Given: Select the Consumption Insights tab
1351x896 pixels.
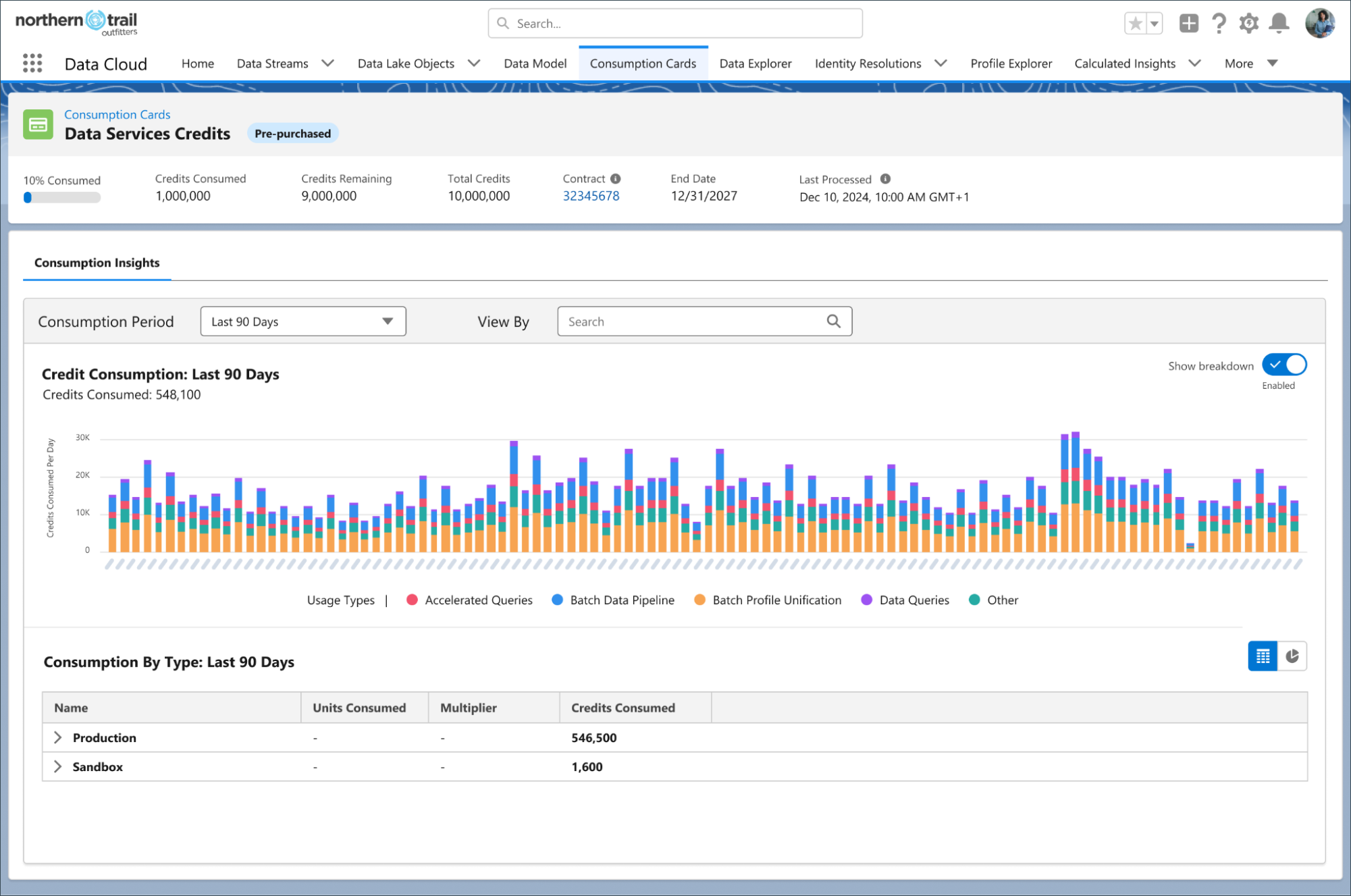Looking at the screenshot, I should (97, 263).
